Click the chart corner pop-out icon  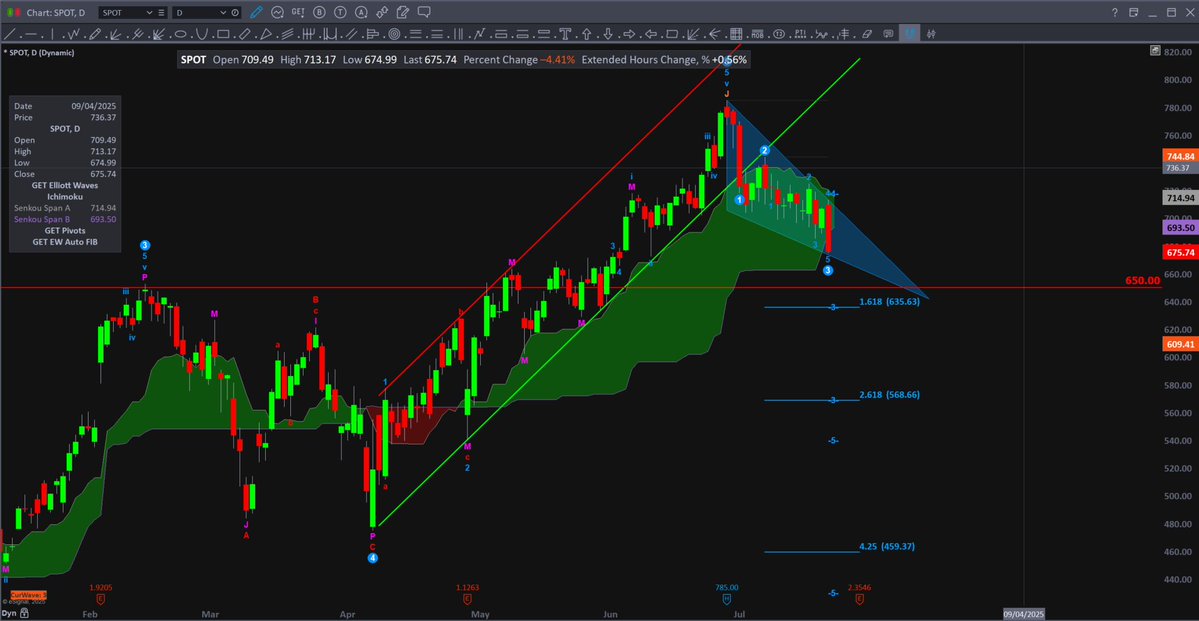click(x=1156, y=51)
